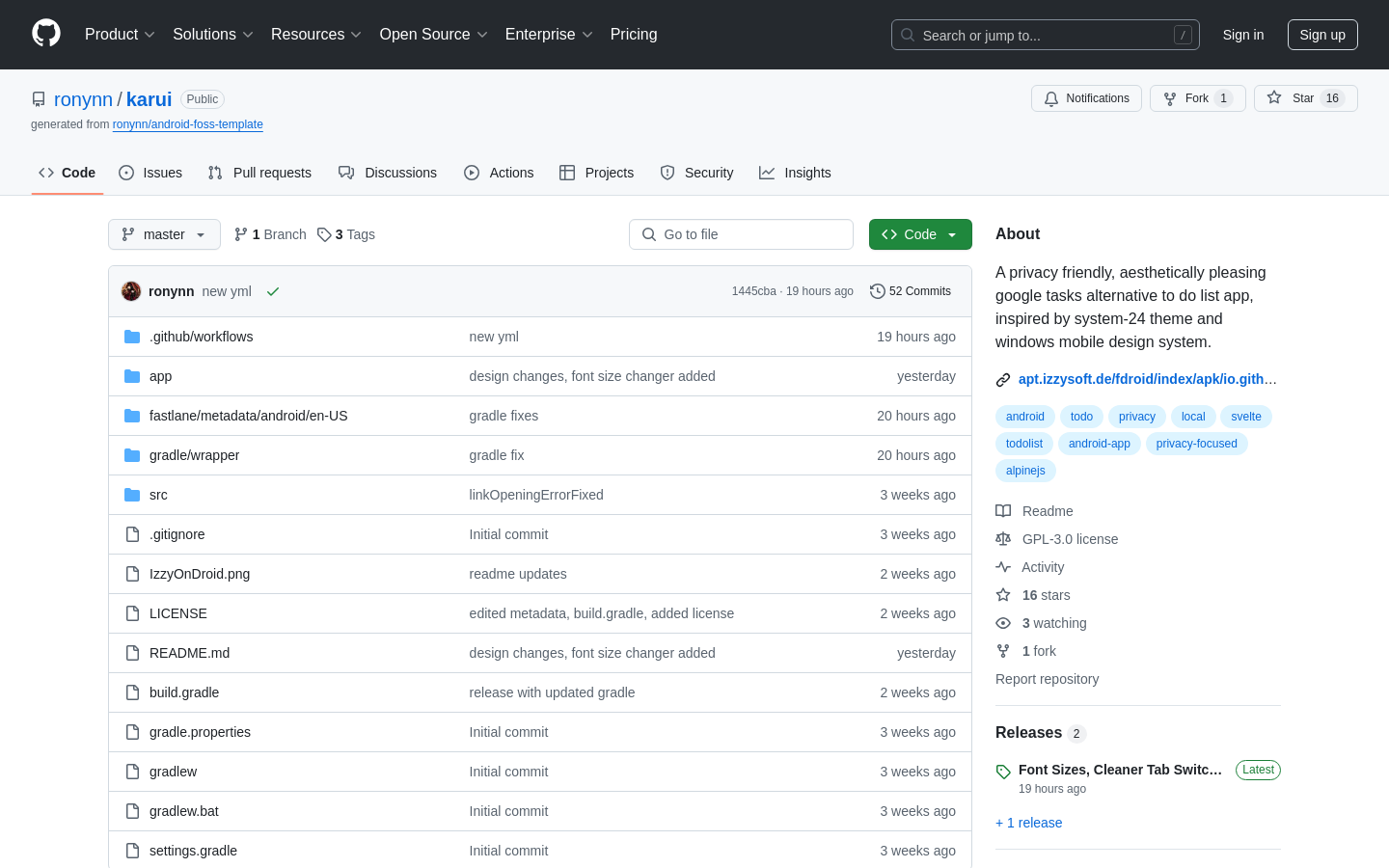1389x868 pixels.
Task: Open the Insights tab
Action: point(795,173)
